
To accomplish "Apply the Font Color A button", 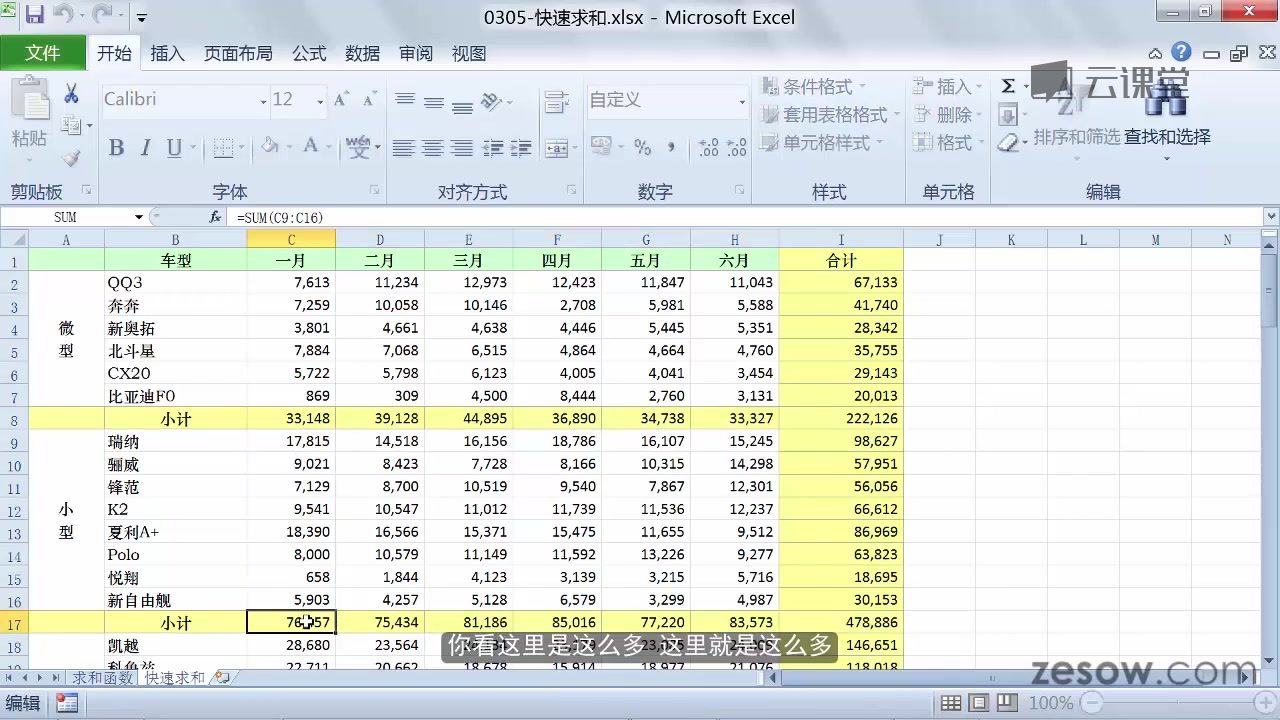I will click(310, 147).
